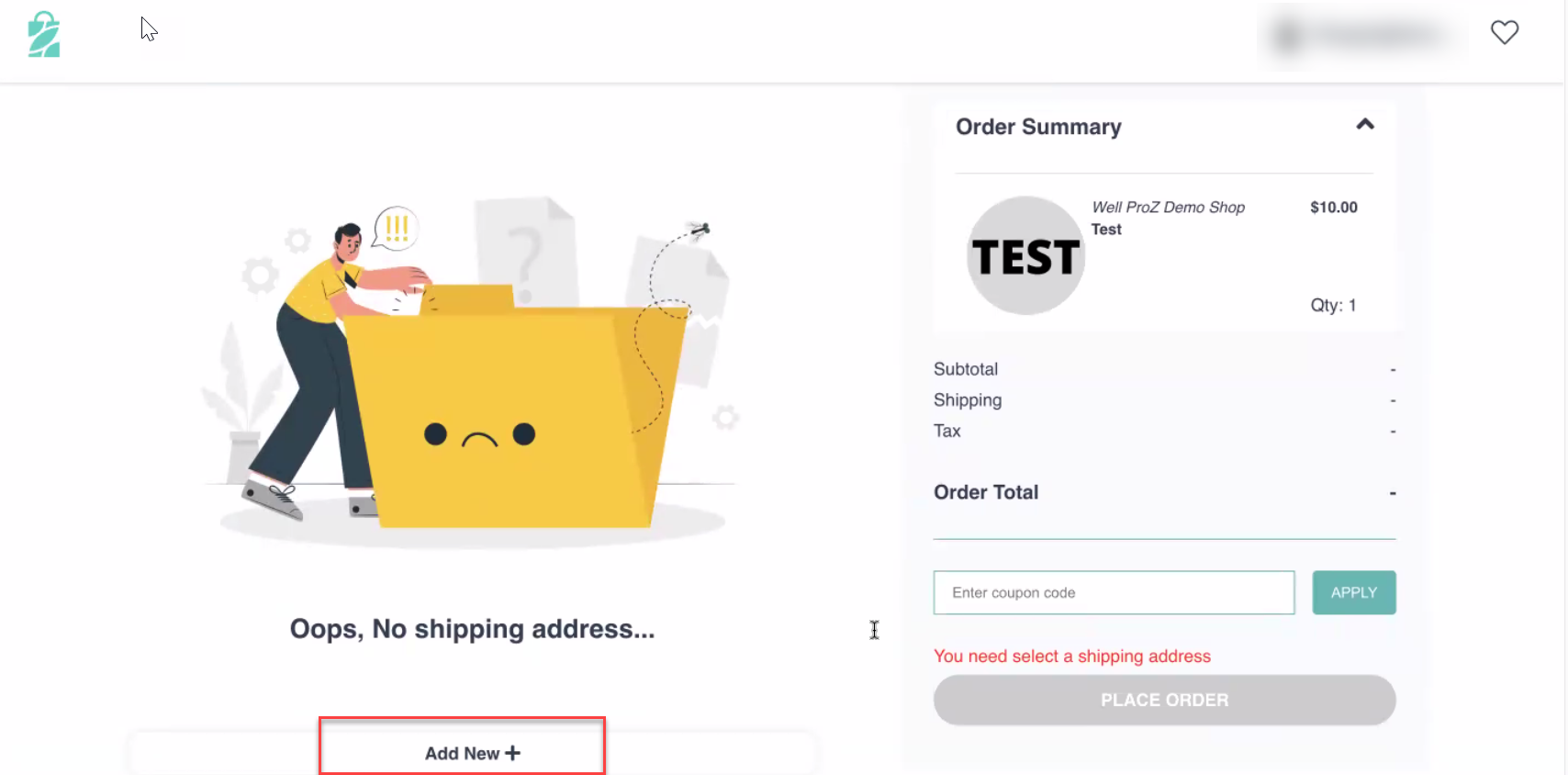Collapse the Order Summary chevron
Viewport: 1568px width, 775px height.
(1365, 125)
